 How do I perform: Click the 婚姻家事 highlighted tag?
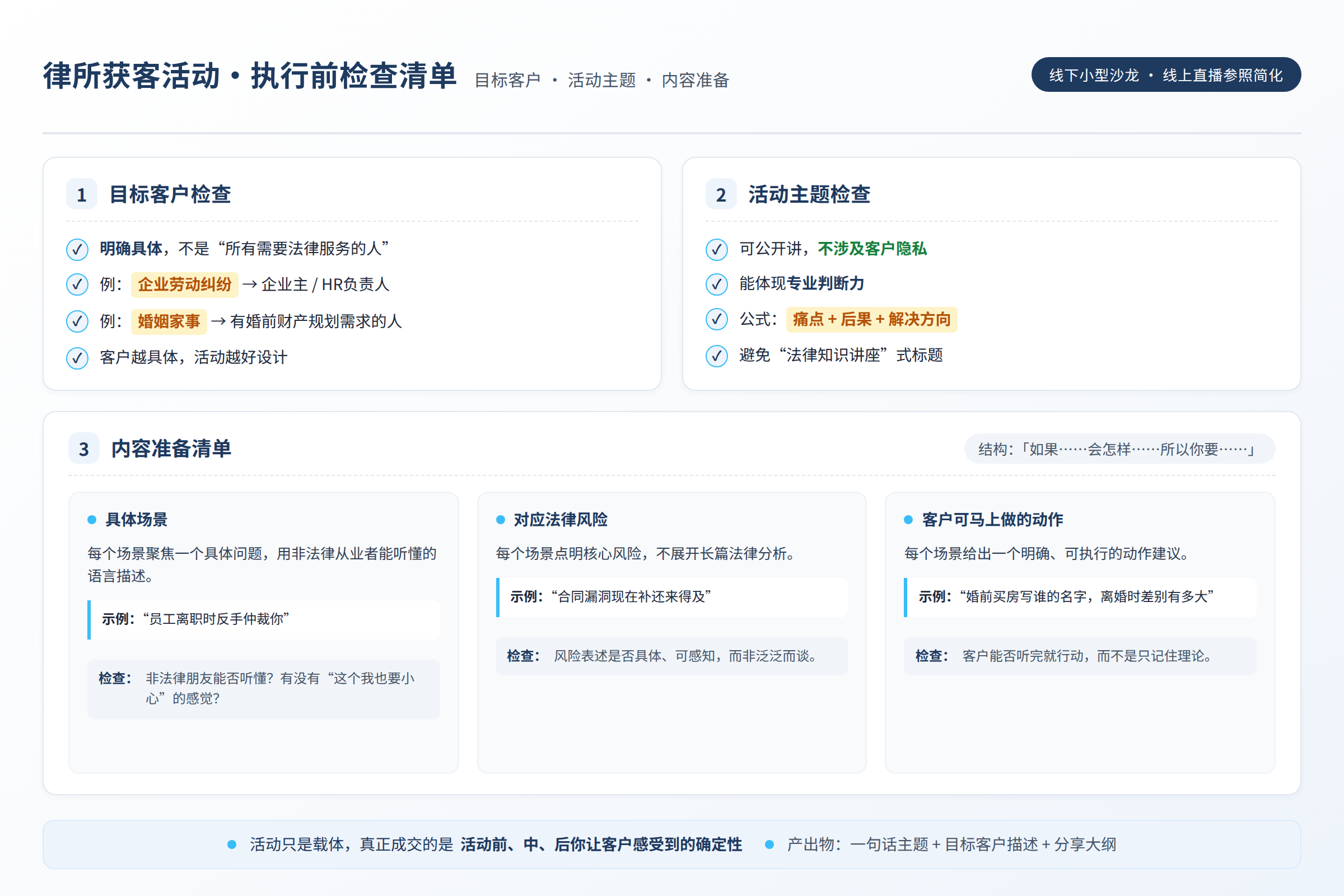[x=169, y=321]
